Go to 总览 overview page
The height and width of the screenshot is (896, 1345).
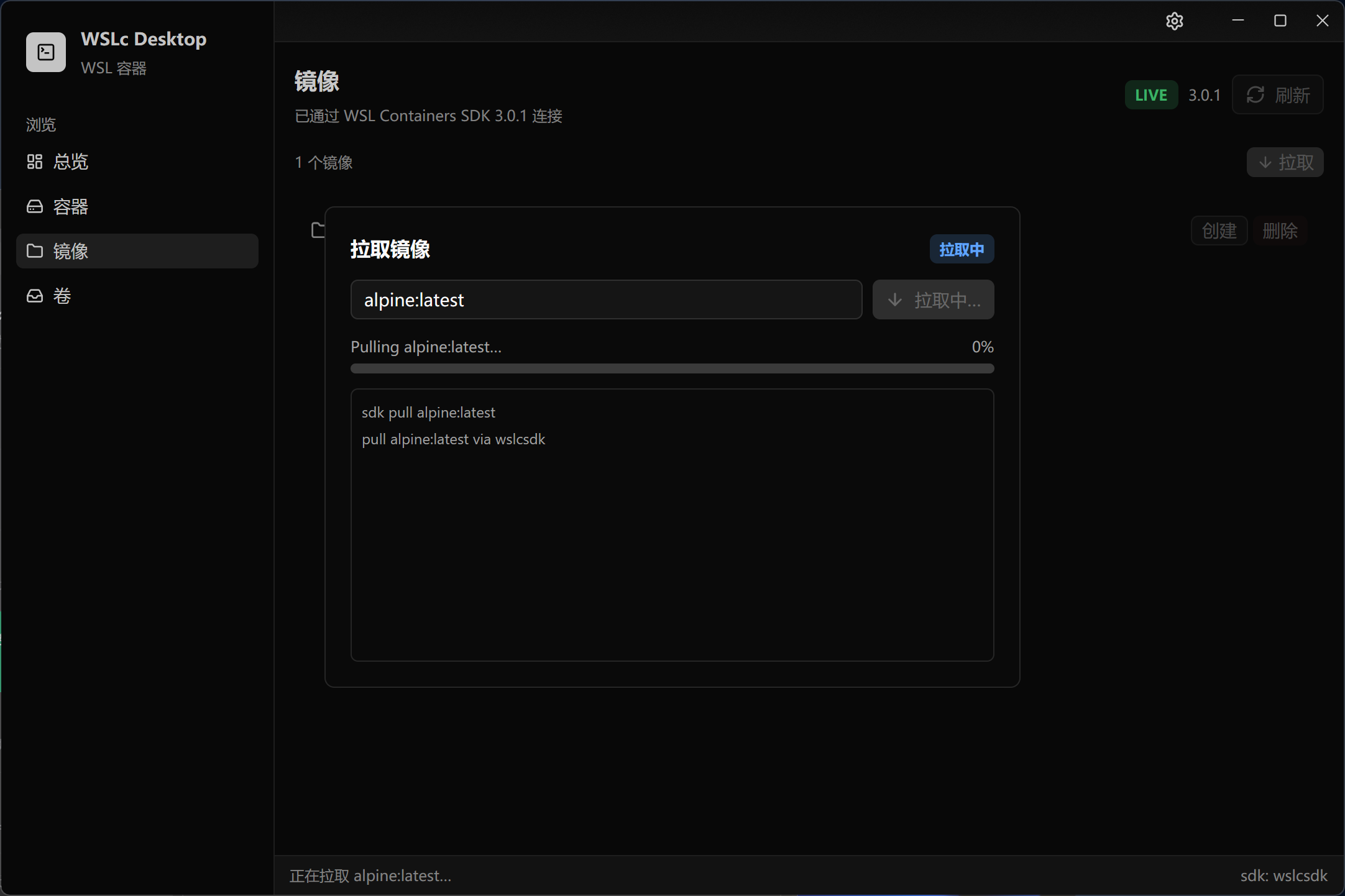pyautogui.click(x=137, y=162)
